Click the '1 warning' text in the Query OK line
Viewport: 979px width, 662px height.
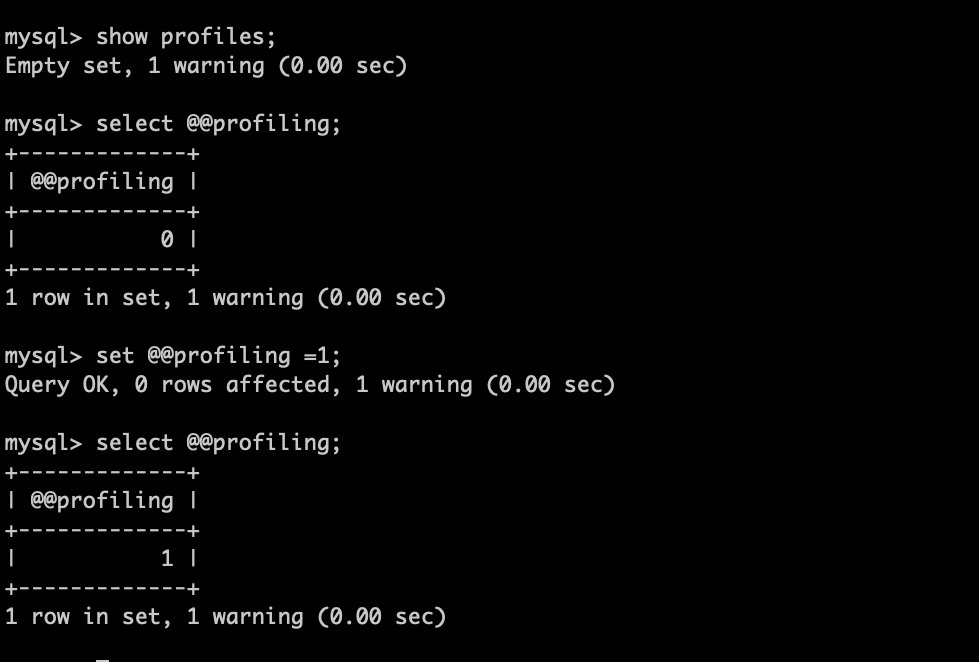tap(414, 385)
